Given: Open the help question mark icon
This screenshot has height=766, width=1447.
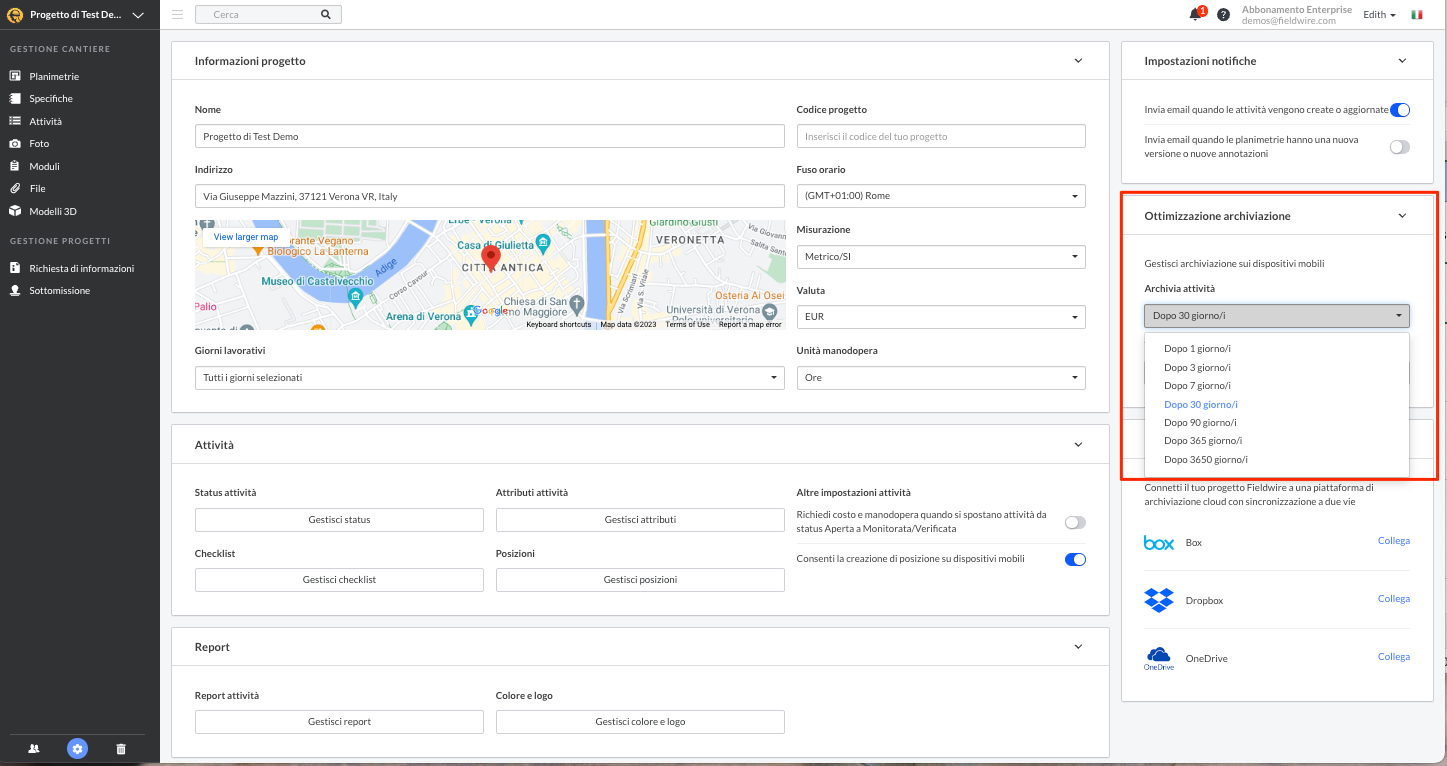Looking at the screenshot, I should [x=1223, y=15].
